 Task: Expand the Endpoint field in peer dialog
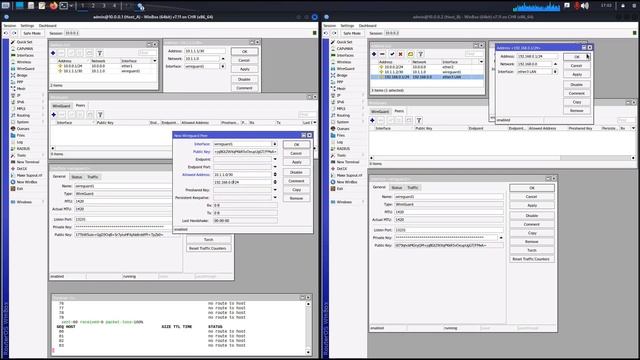coord(275,159)
